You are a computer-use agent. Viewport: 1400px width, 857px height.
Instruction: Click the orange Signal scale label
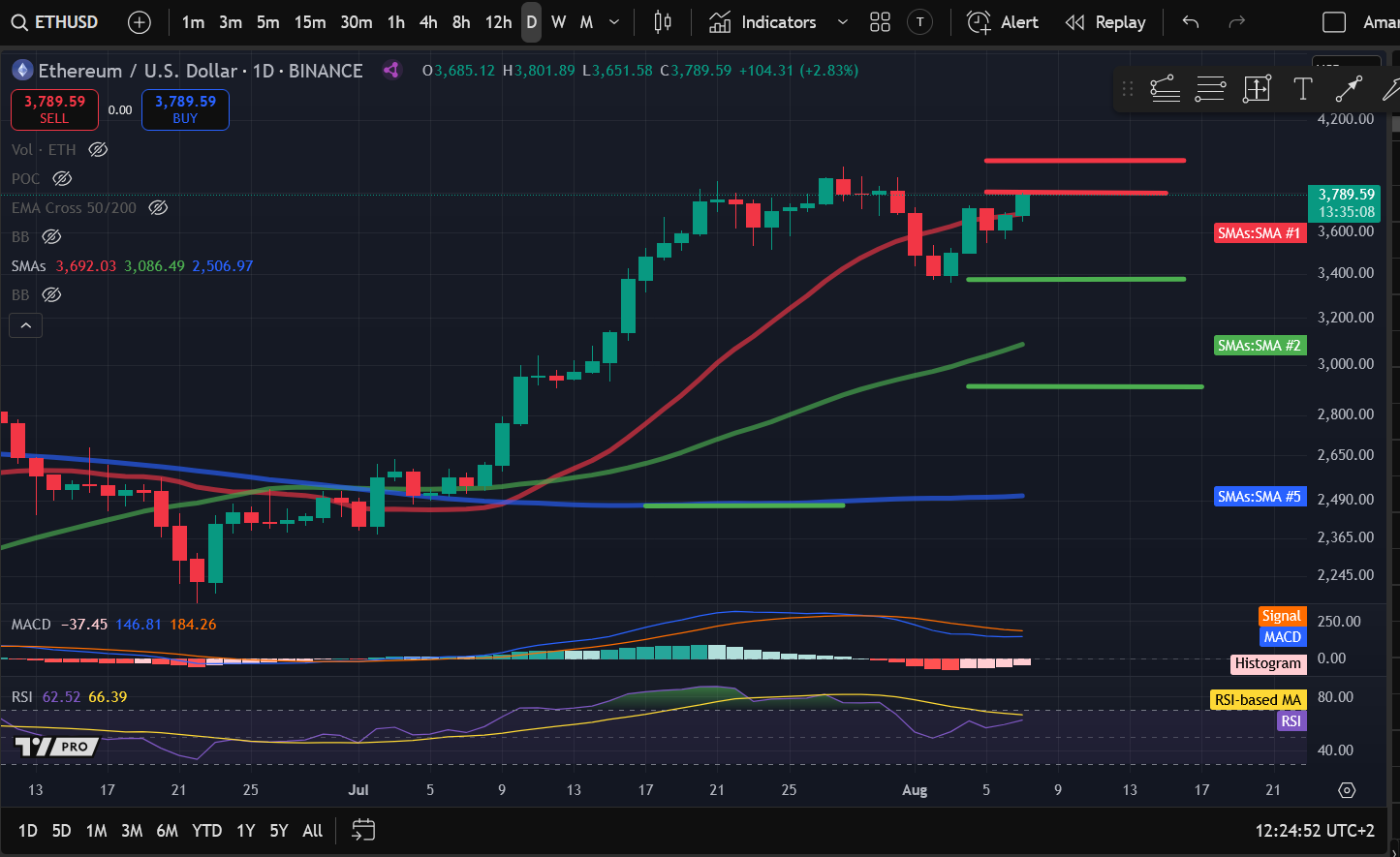[x=1282, y=616]
